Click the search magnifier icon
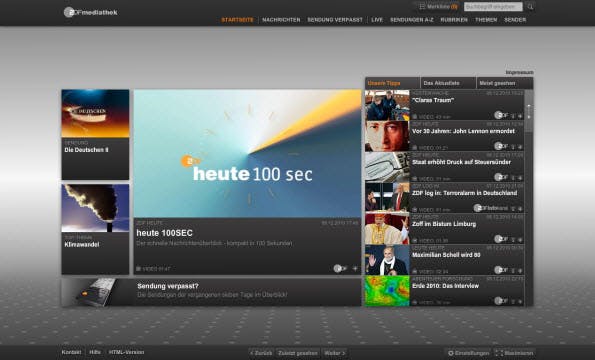595x360 pixels. 530,6
